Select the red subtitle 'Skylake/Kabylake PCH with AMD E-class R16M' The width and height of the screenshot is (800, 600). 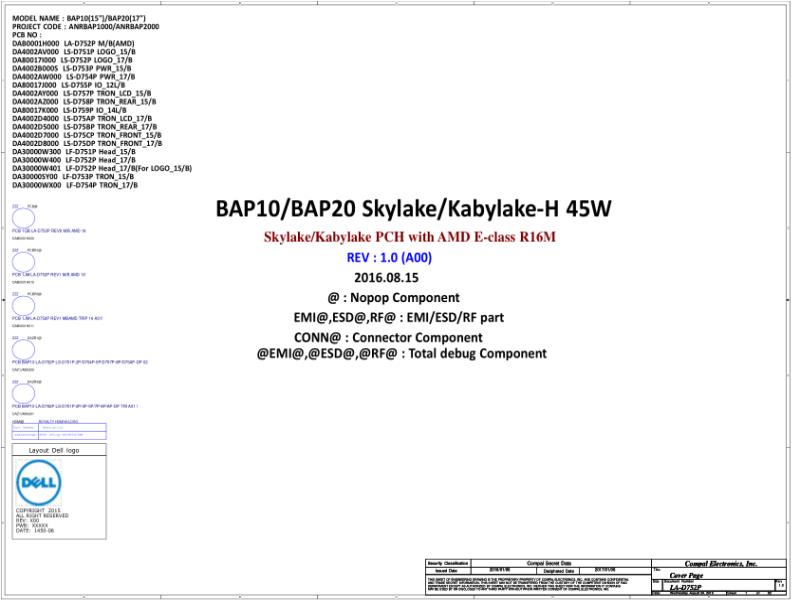(409, 237)
